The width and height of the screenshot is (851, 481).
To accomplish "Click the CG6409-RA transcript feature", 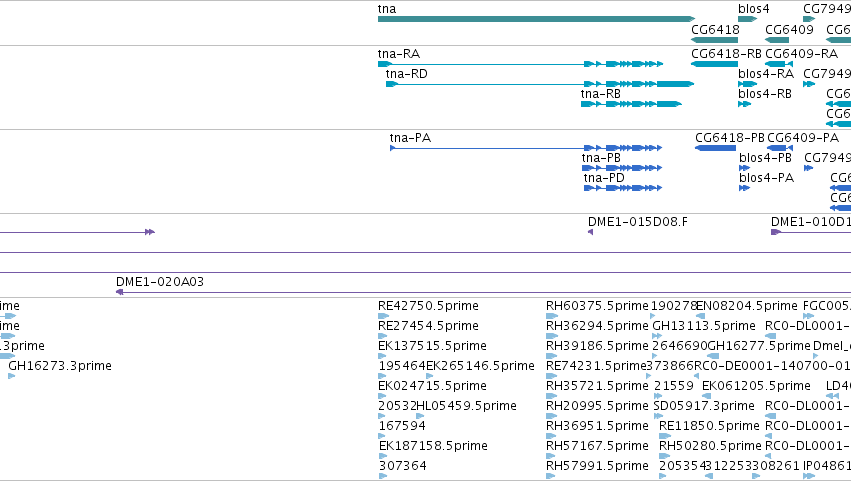I will click(779, 64).
